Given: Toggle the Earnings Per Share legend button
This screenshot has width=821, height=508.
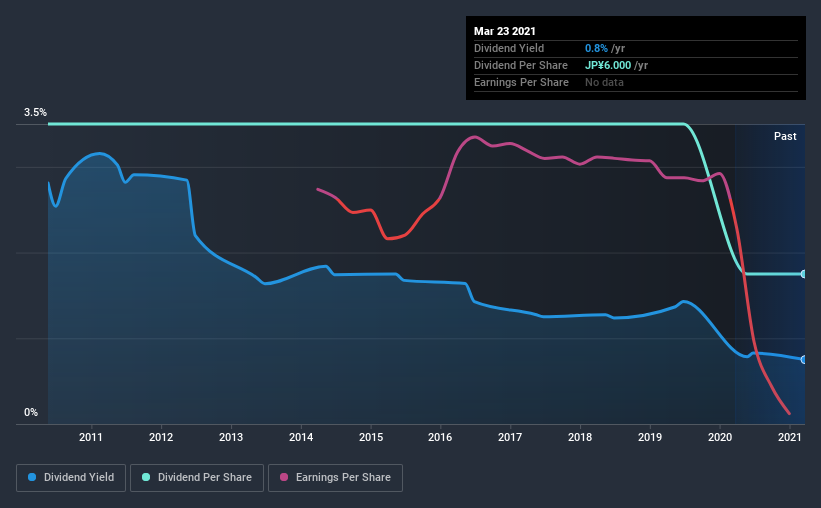Looking at the screenshot, I should (x=335, y=478).
